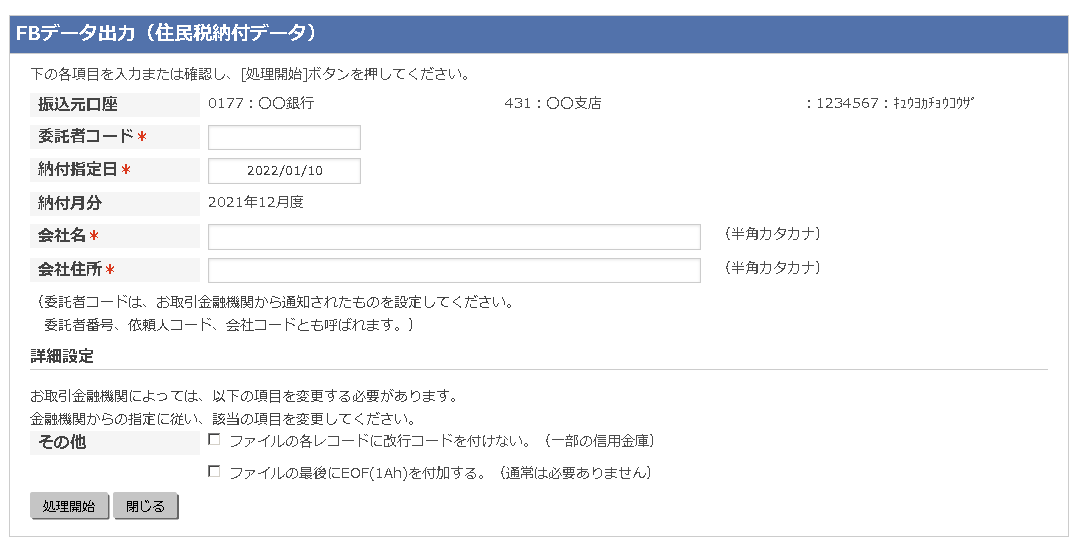Select the 0177：○○銀行 bank text

(x=261, y=103)
